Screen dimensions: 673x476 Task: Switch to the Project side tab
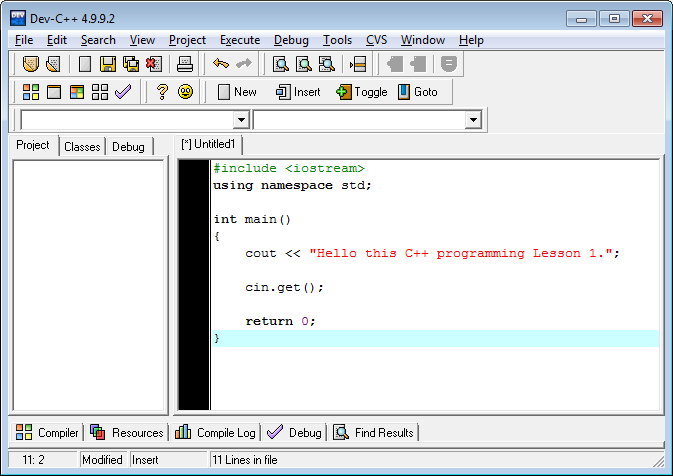33,145
